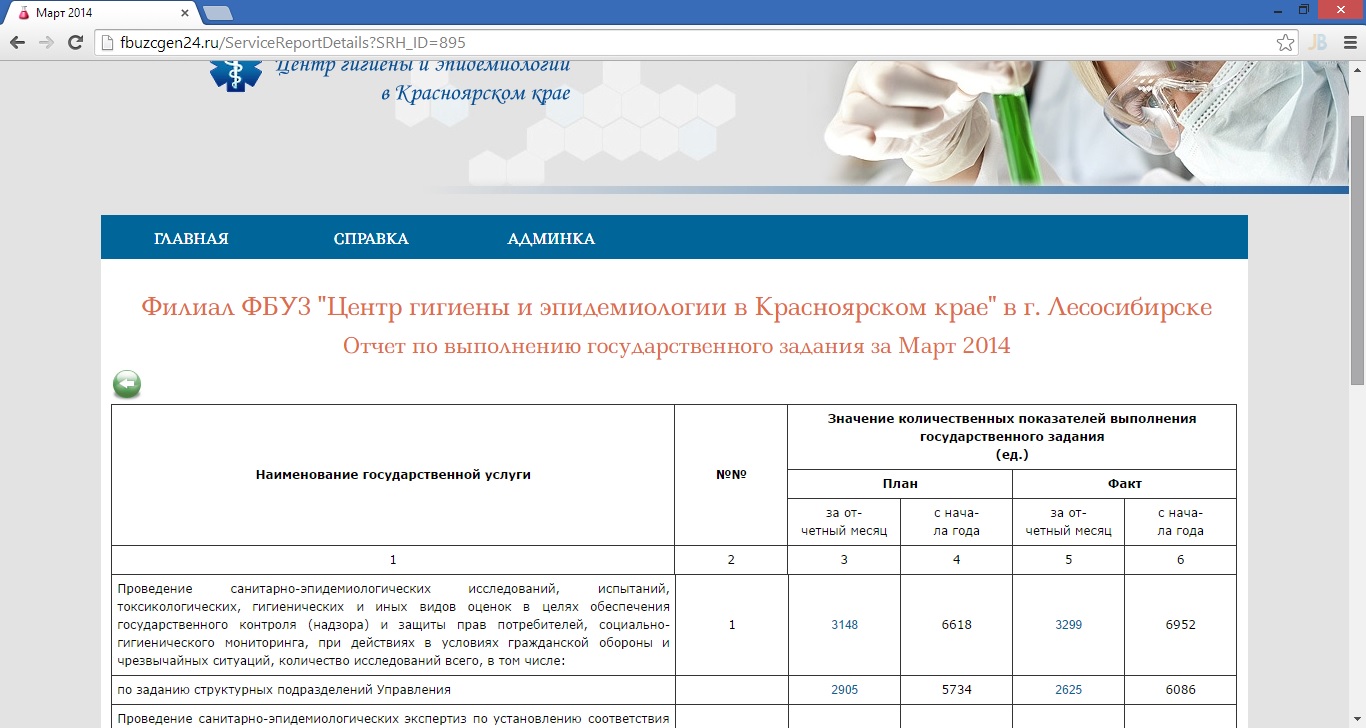The height and width of the screenshot is (728, 1366).
Task: Click the "Факт" column header
Action: click(1125, 484)
